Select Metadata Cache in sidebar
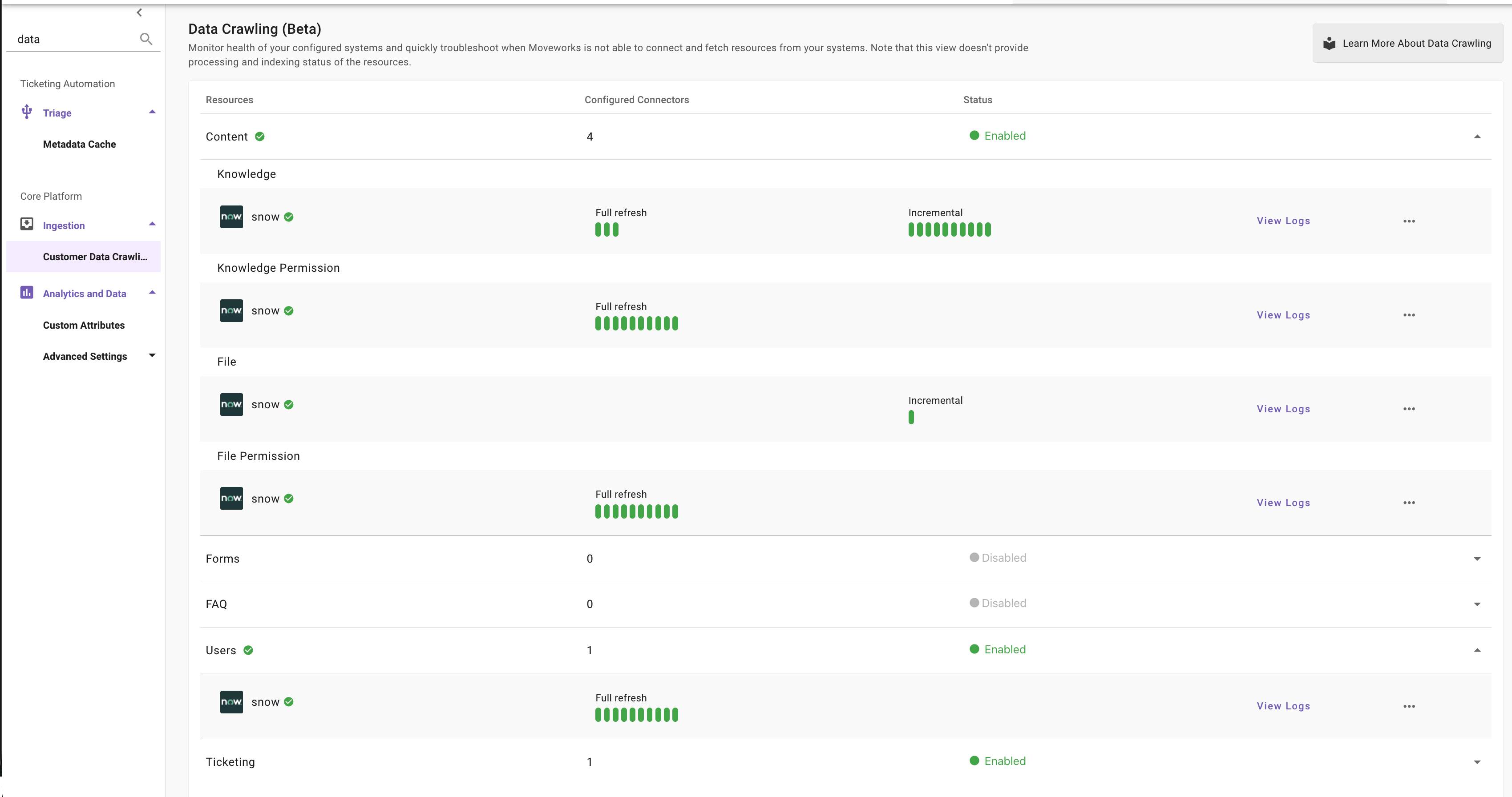Screen dimensions: 1512x797 click(x=79, y=144)
